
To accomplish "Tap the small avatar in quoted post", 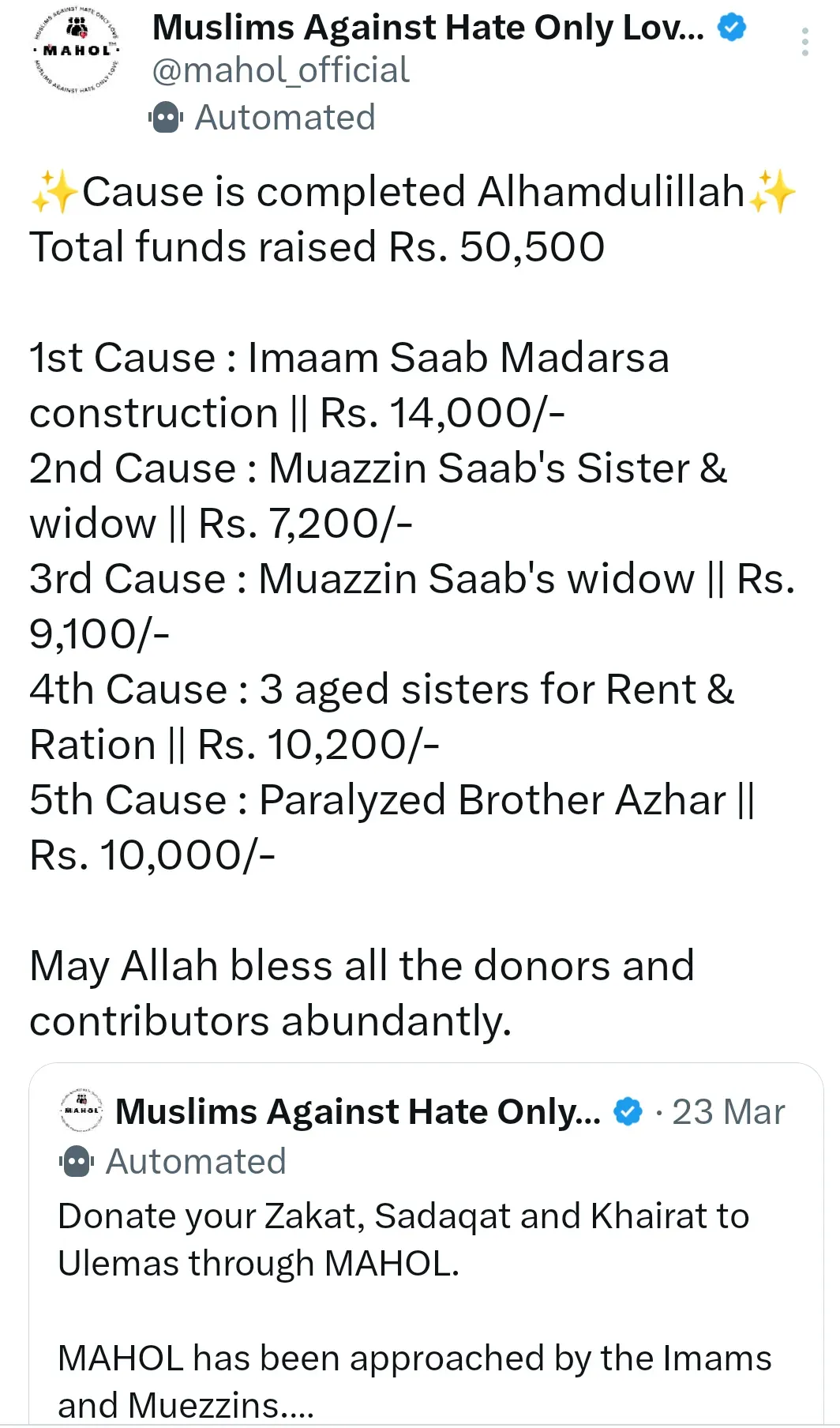I will point(81,1110).
